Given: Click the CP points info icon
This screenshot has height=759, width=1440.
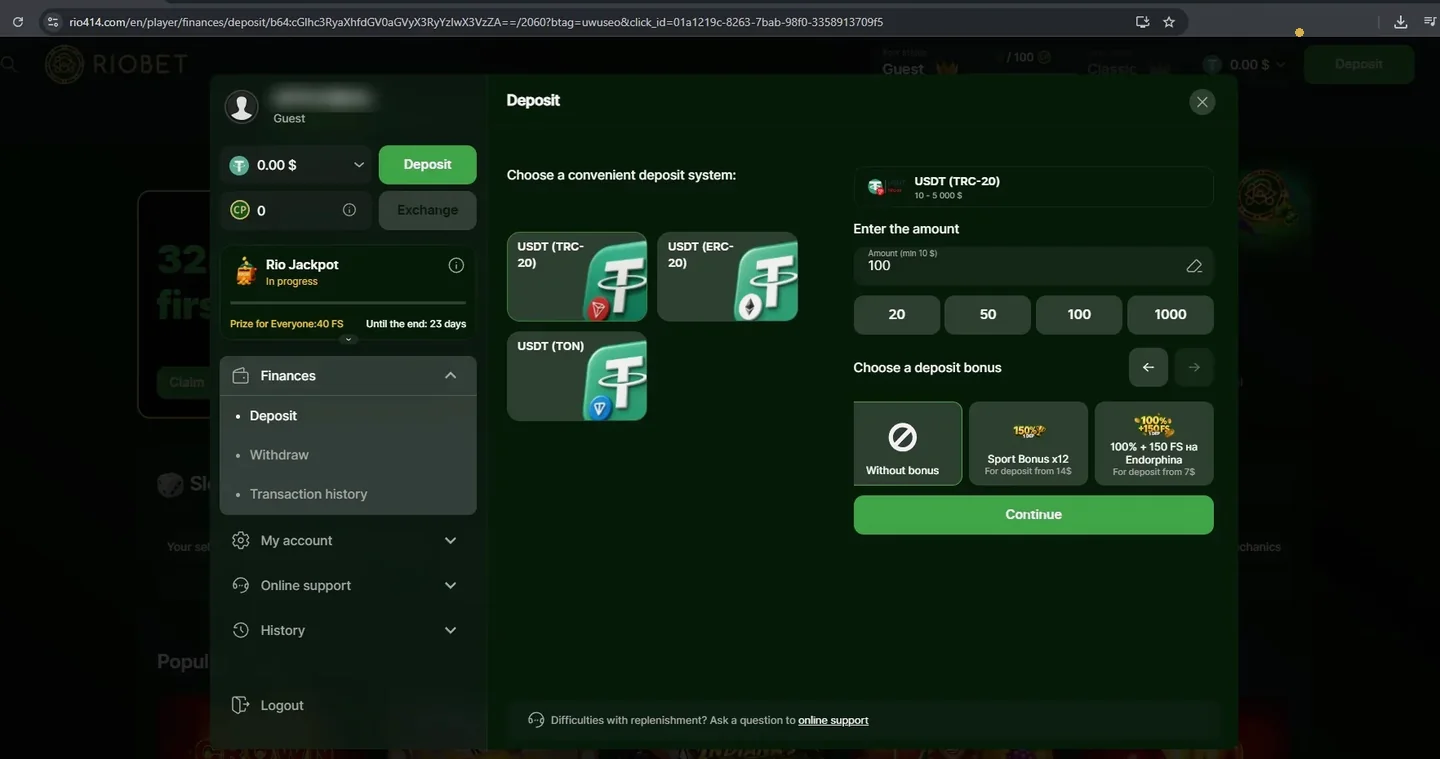Looking at the screenshot, I should pos(349,210).
